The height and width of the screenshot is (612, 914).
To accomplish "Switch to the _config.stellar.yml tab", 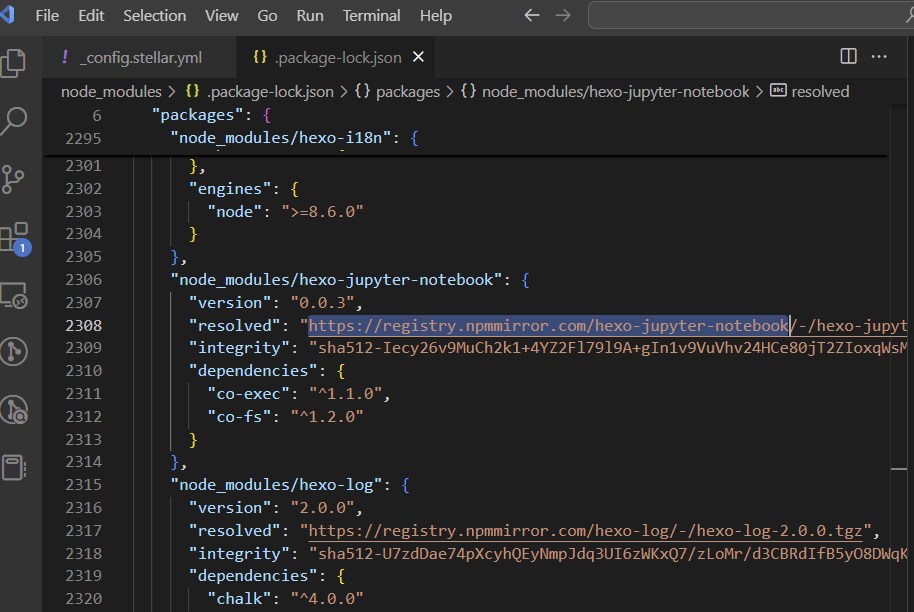I will coord(139,57).
